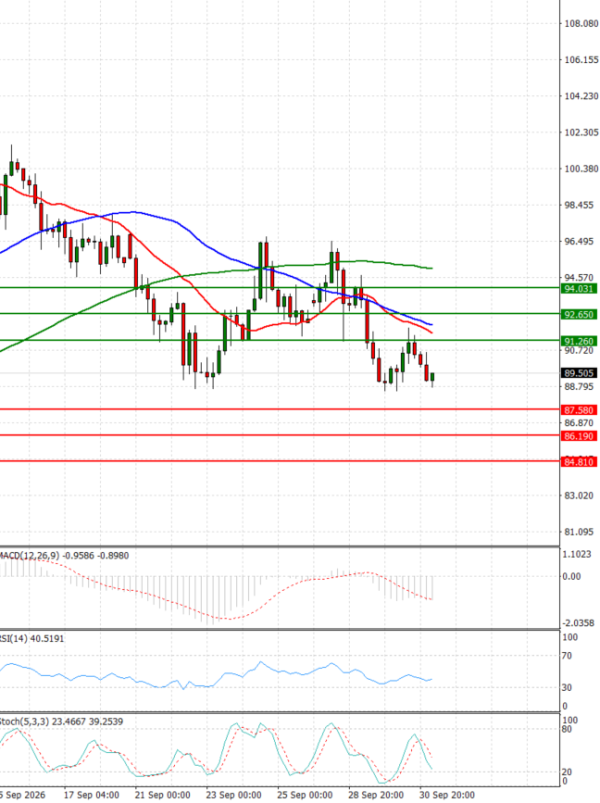Select the green resistance label 92.650
Image resolution: width=600 pixels, height=803 pixels.
click(579, 314)
